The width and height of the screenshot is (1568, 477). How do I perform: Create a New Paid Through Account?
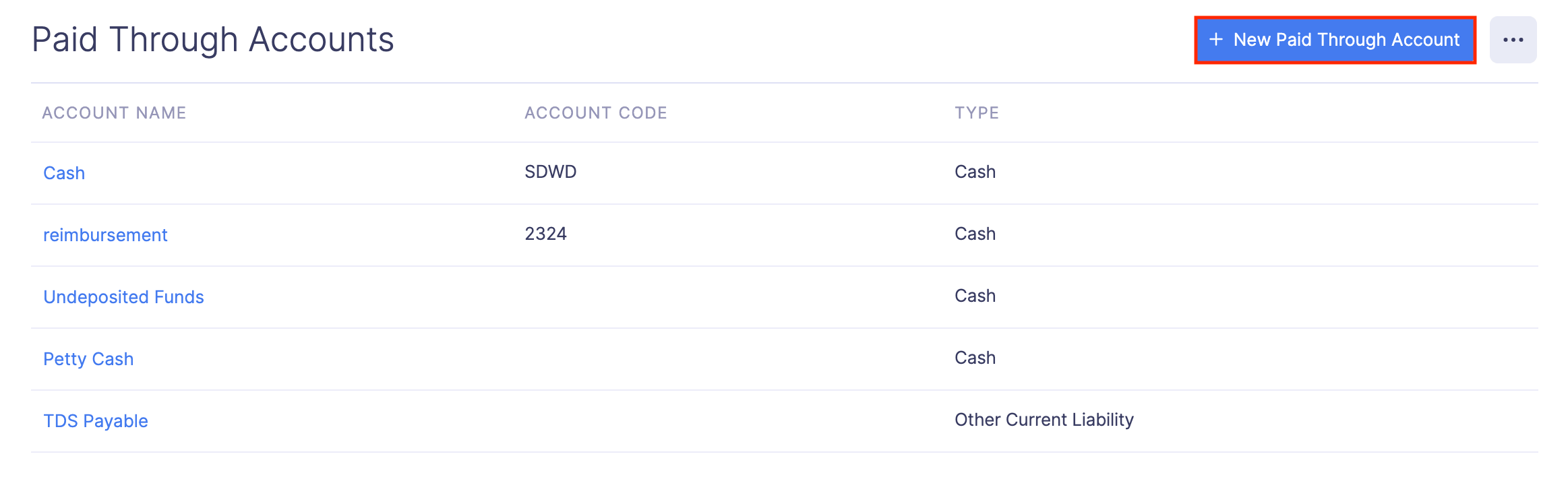[1335, 40]
